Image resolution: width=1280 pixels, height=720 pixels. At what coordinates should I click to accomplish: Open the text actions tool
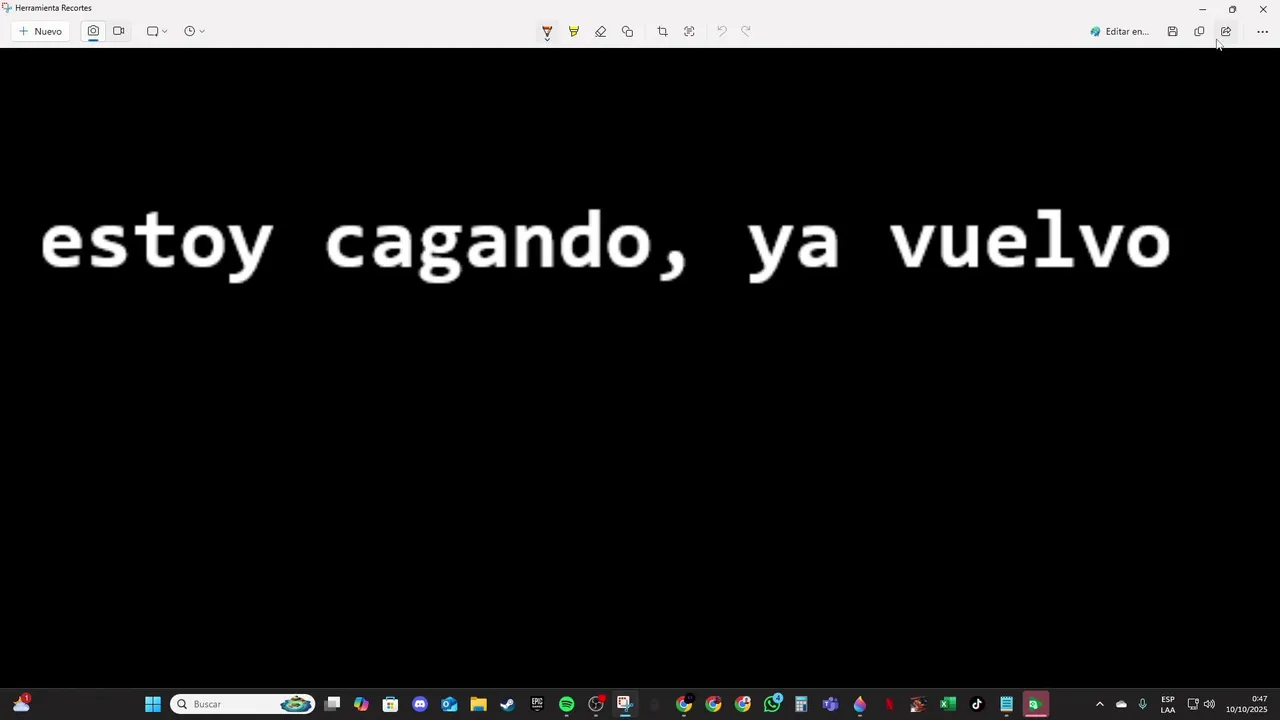689,31
